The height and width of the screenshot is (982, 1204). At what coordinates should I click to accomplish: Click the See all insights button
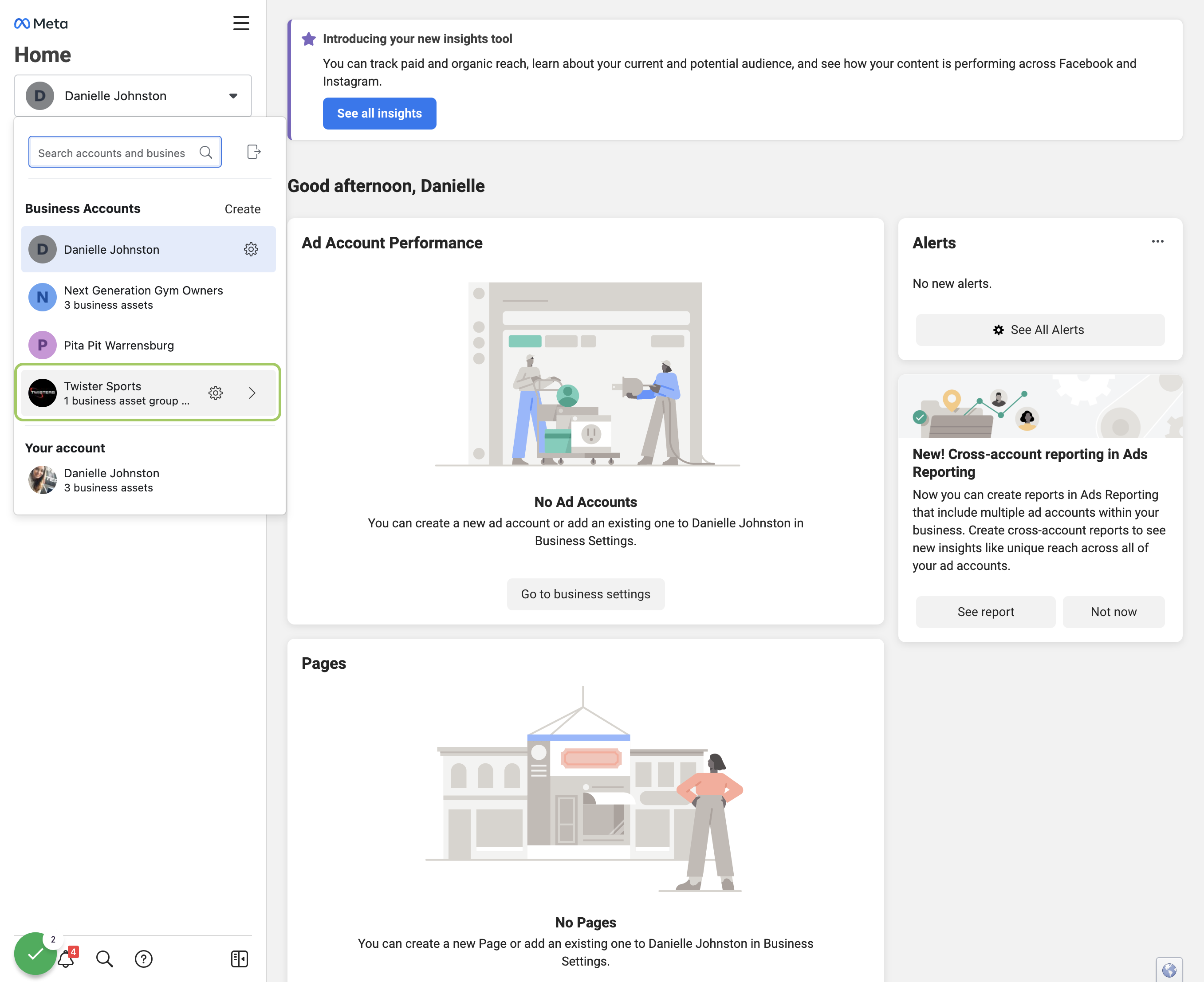pos(380,114)
